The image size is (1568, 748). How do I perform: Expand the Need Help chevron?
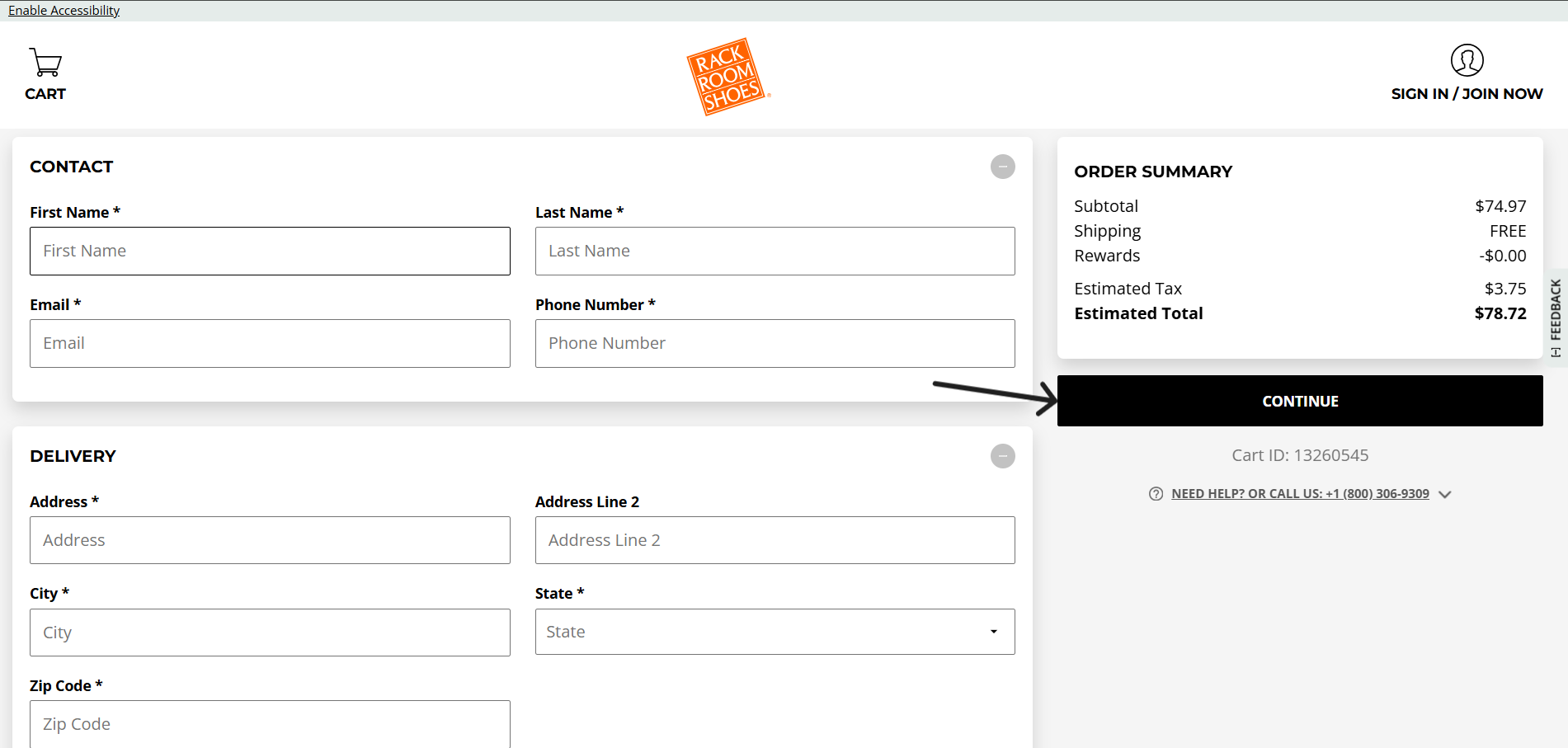1444,495
